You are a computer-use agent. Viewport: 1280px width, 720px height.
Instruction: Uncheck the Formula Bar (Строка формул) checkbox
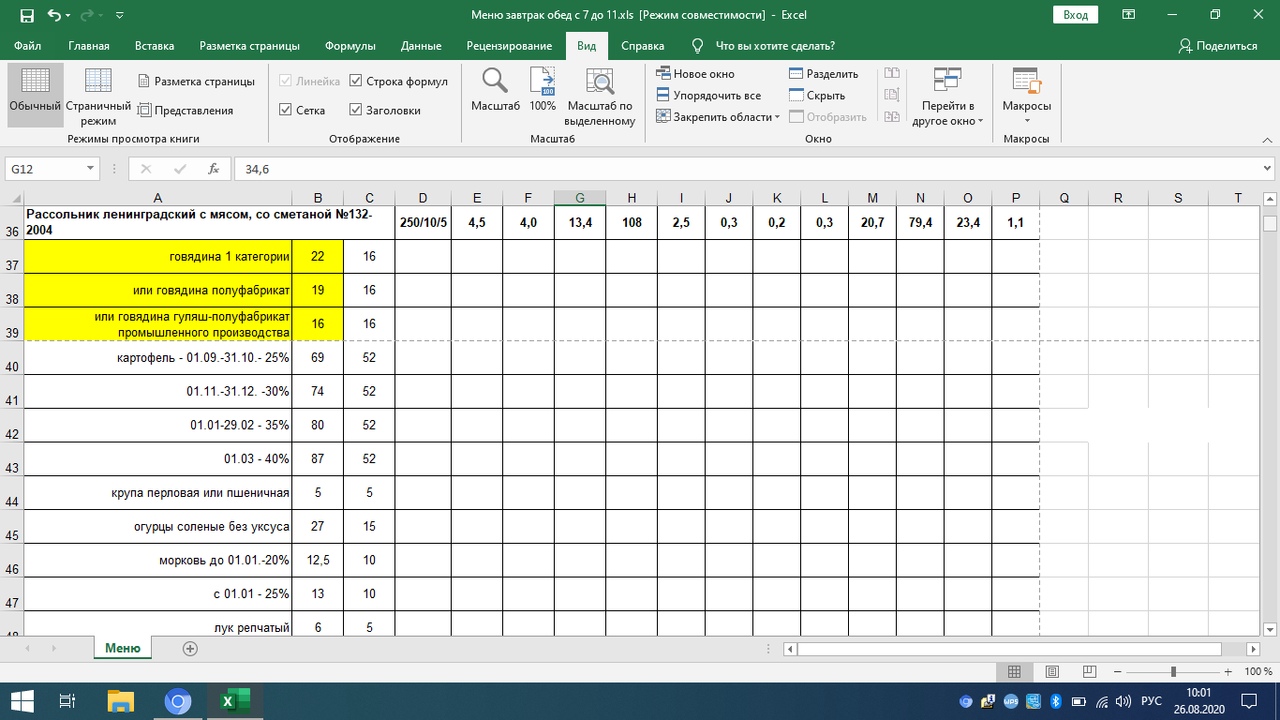[356, 81]
